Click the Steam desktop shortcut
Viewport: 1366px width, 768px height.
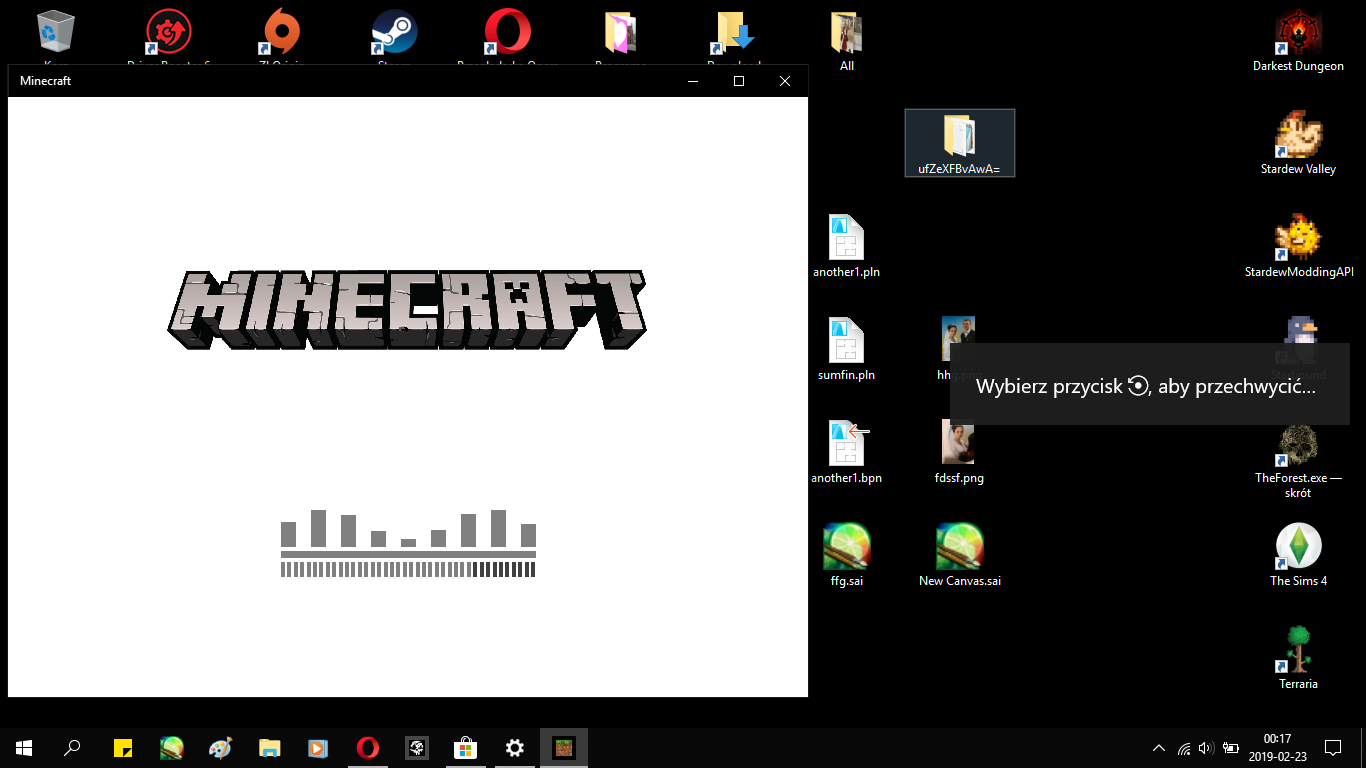tap(393, 33)
